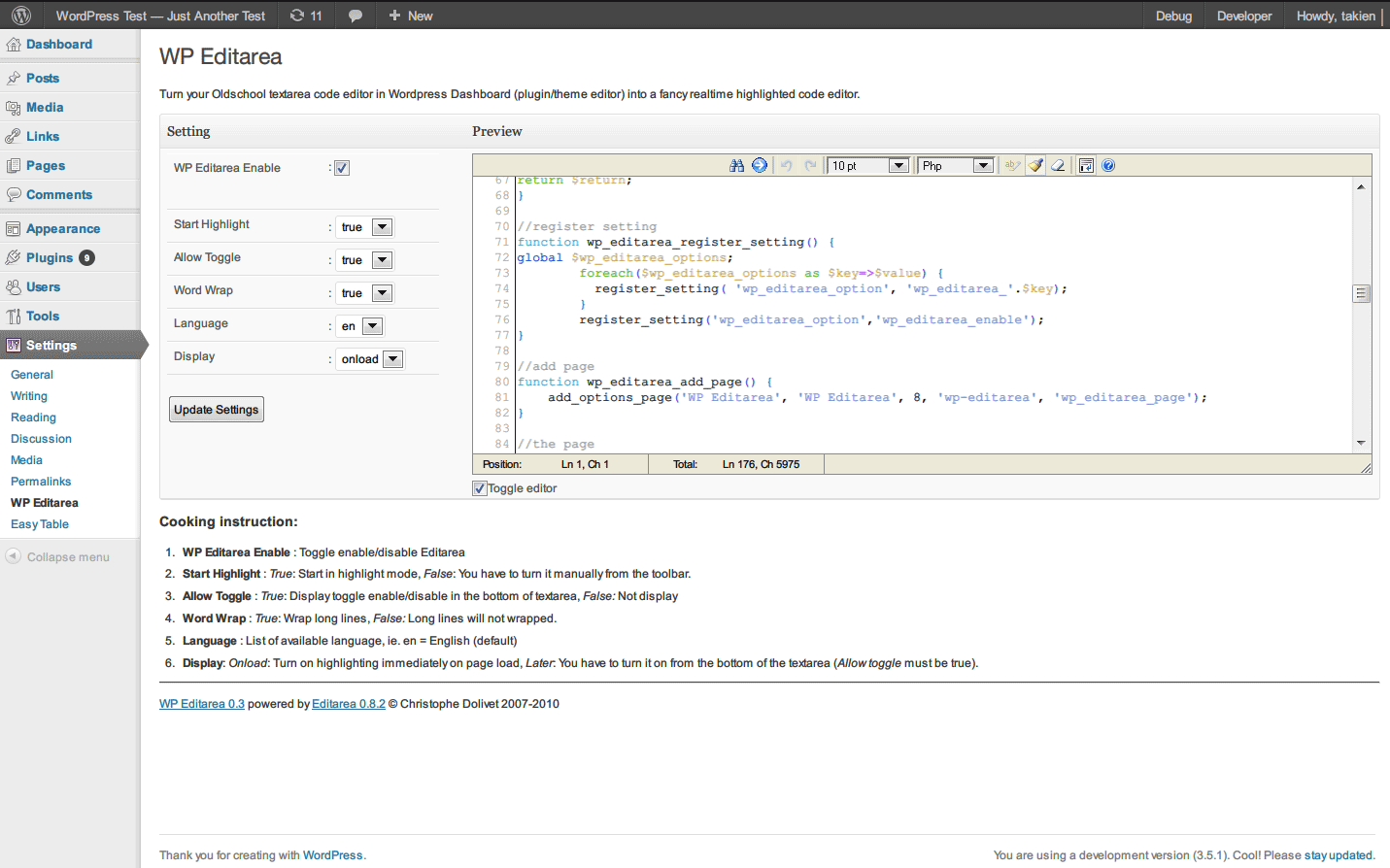
Task: Click the editor scrollbar up arrow
Action: [1361, 186]
